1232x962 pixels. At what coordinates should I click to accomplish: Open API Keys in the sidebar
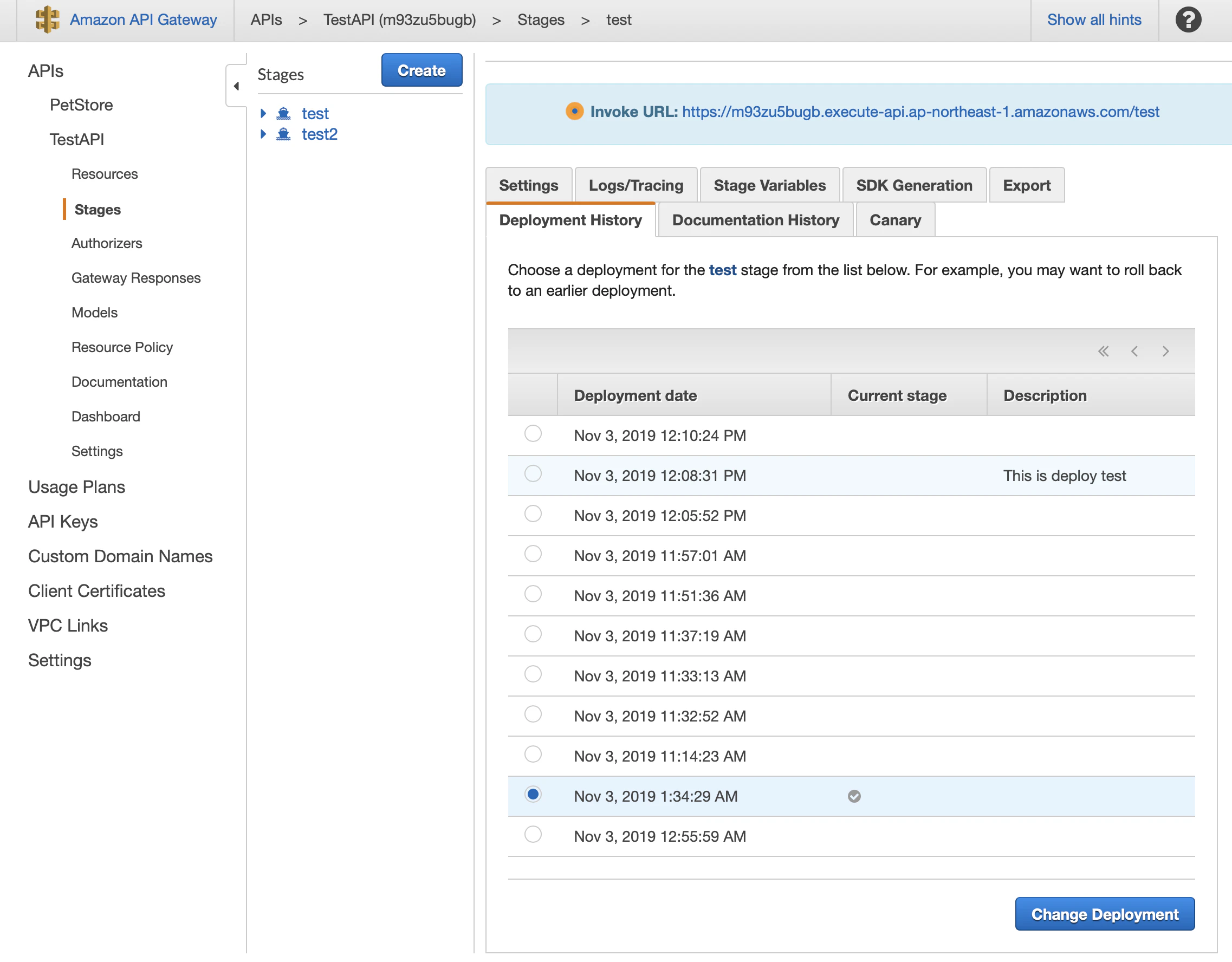(63, 522)
